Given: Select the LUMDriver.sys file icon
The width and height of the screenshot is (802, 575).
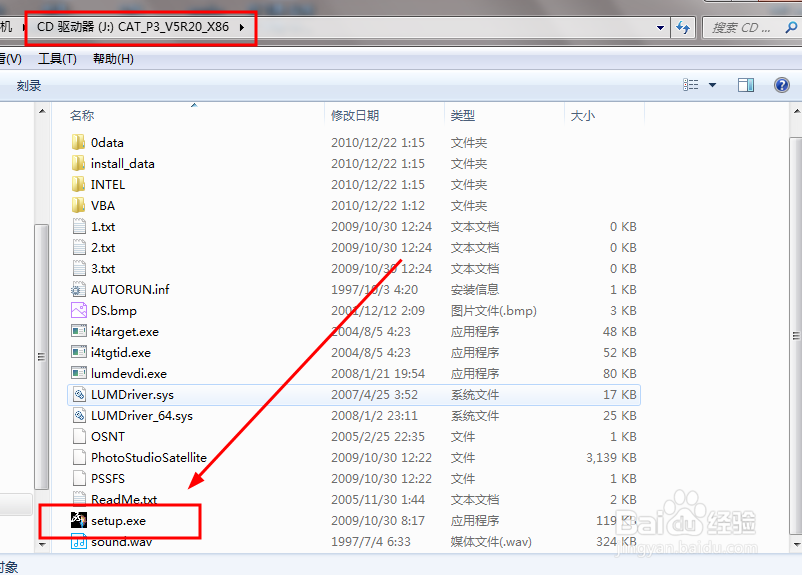Looking at the screenshot, I should coord(79,394).
